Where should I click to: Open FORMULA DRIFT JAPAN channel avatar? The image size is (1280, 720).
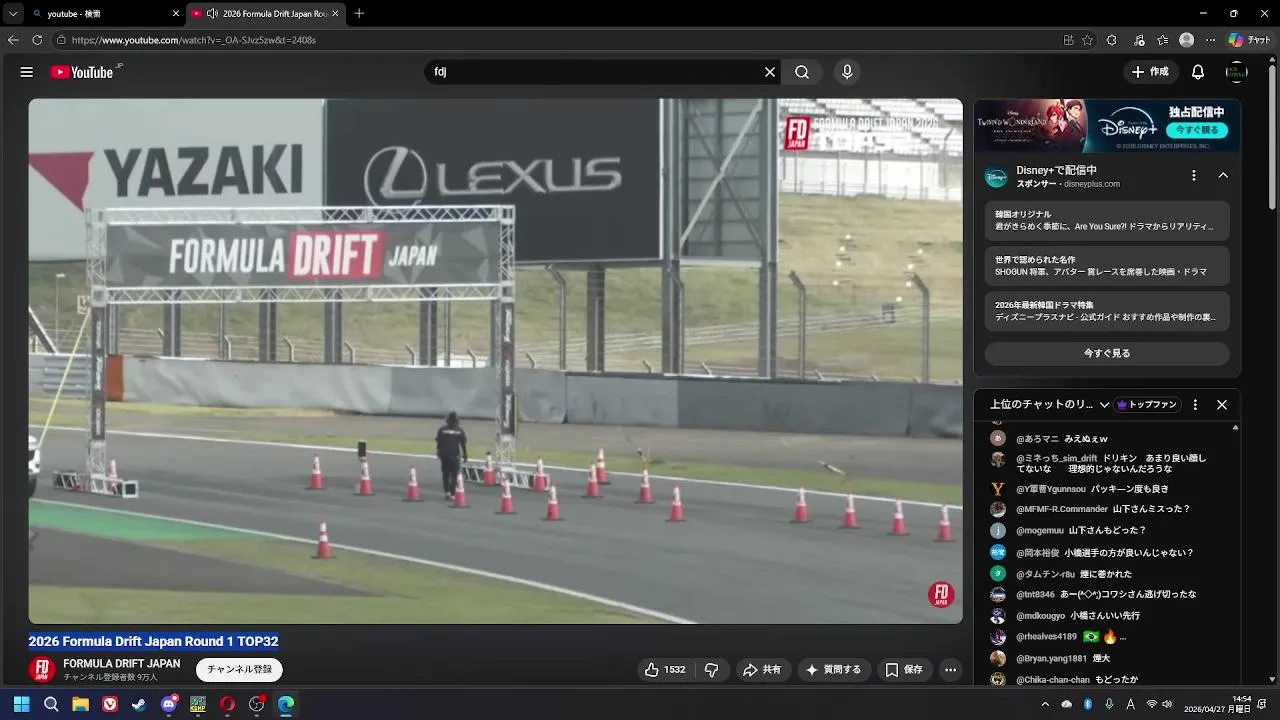pos(42,670)
